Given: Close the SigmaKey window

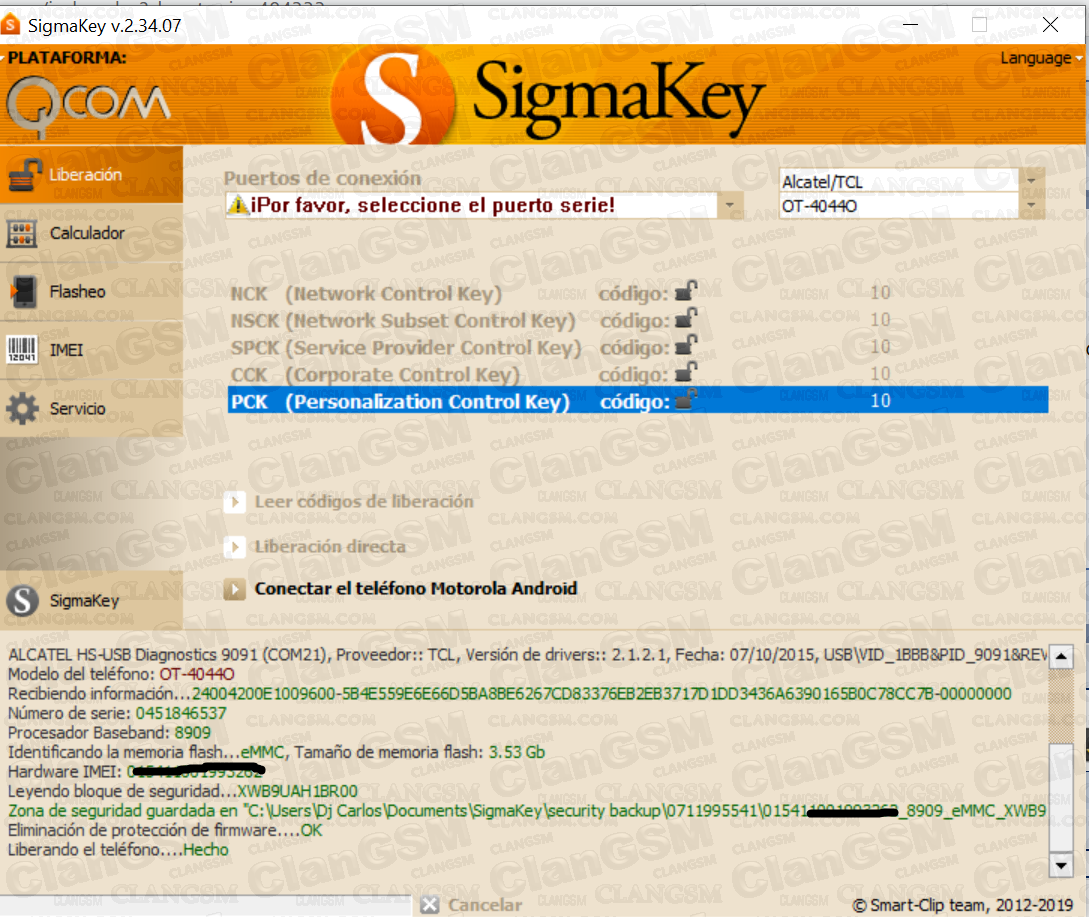Looking at the screenshot, I should tap(1051, 25).
